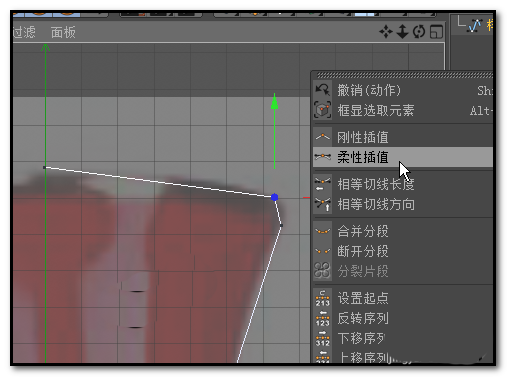Click the green Y-axis arrow handle
Viewport: 507px width, 377px height.
tap(274, 101)
